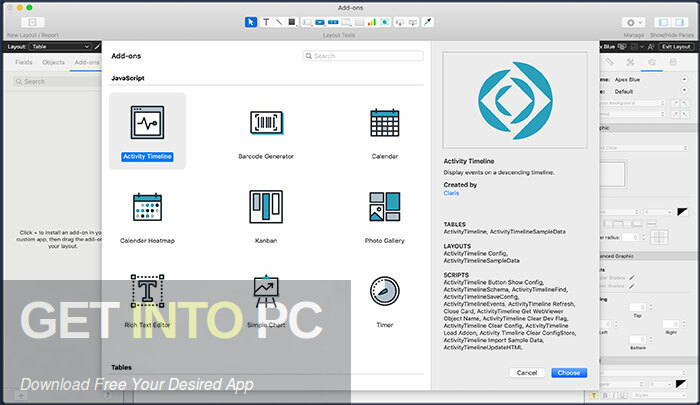This screenshot has width=700, height=405.
Task: Select the Part tool icon
Action: 413,22
